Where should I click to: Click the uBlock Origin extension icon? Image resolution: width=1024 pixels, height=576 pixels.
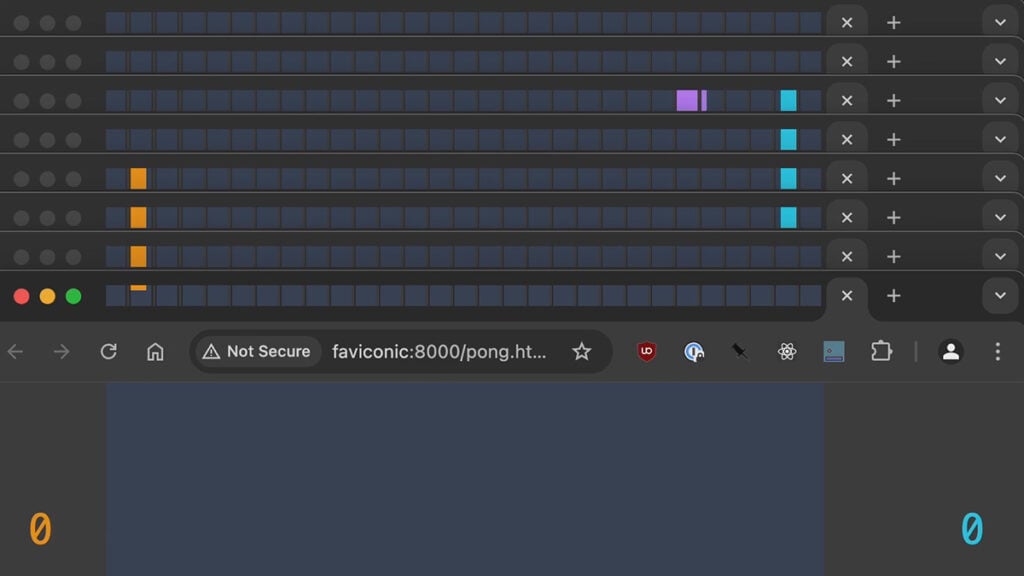click(646, 351)
